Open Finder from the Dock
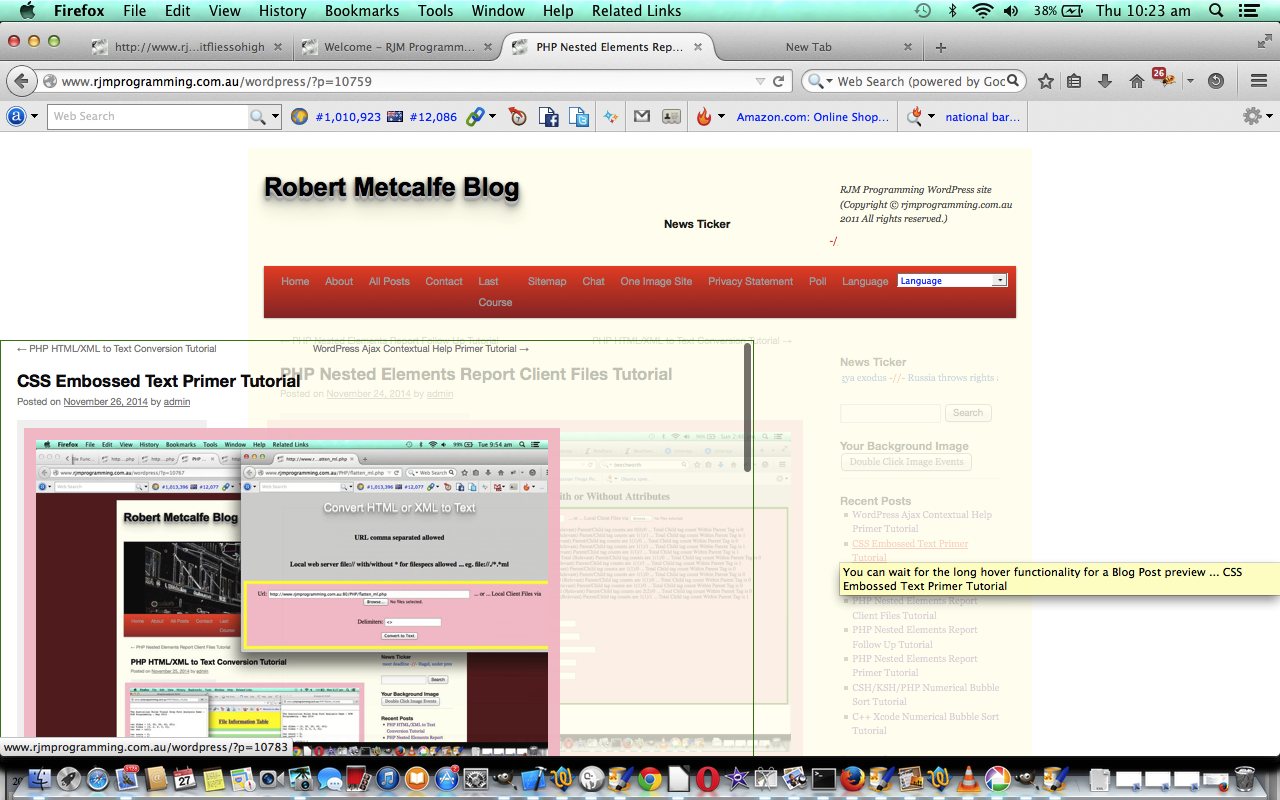This screenshot has width=1280, height=800. 41,778
